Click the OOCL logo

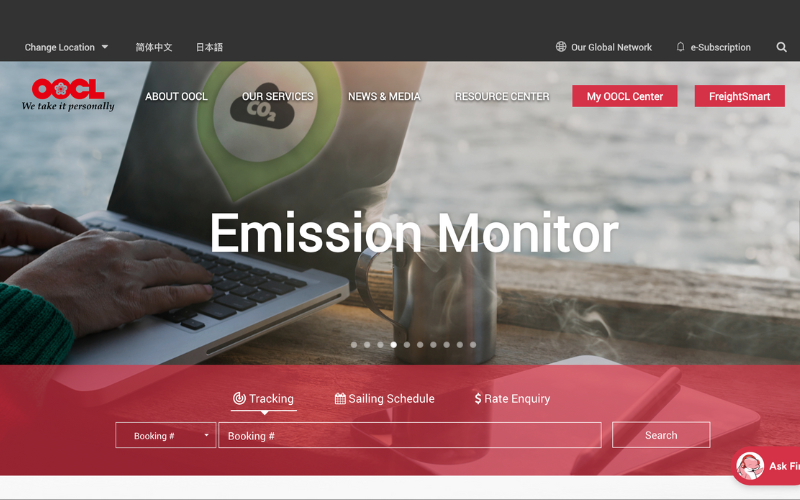pyautogui.click(x=68, y=94)
